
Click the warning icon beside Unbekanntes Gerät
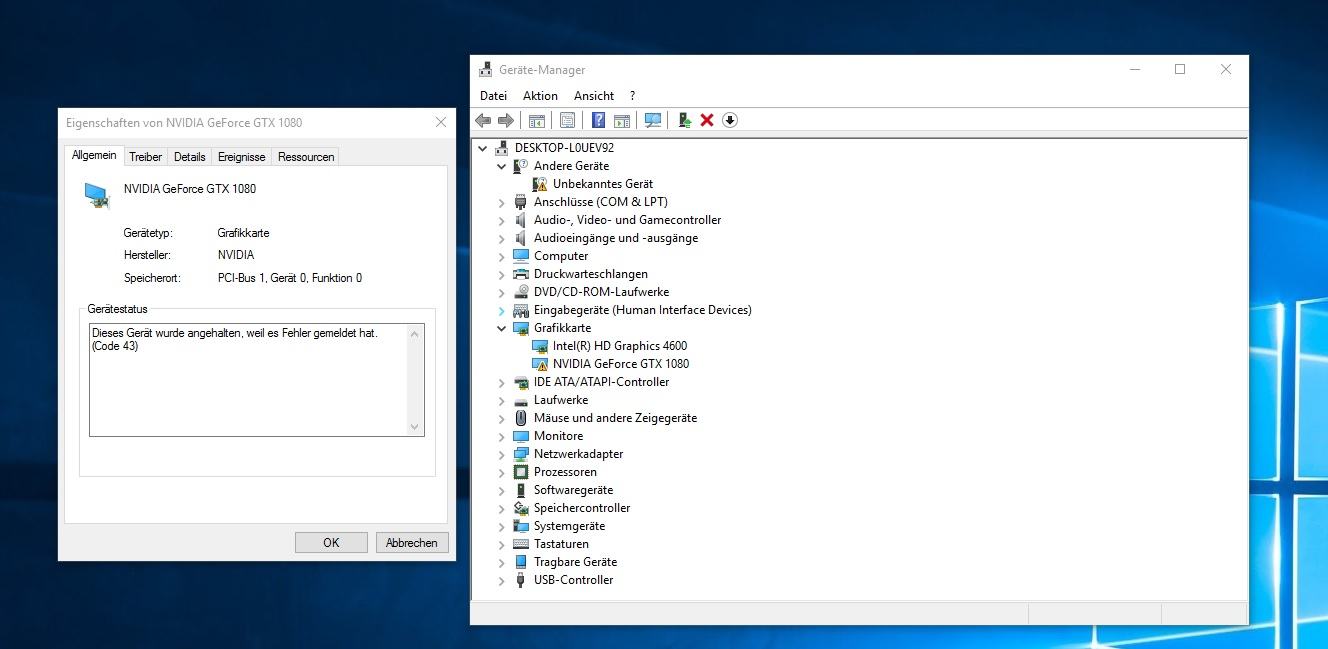pos(540,184)
